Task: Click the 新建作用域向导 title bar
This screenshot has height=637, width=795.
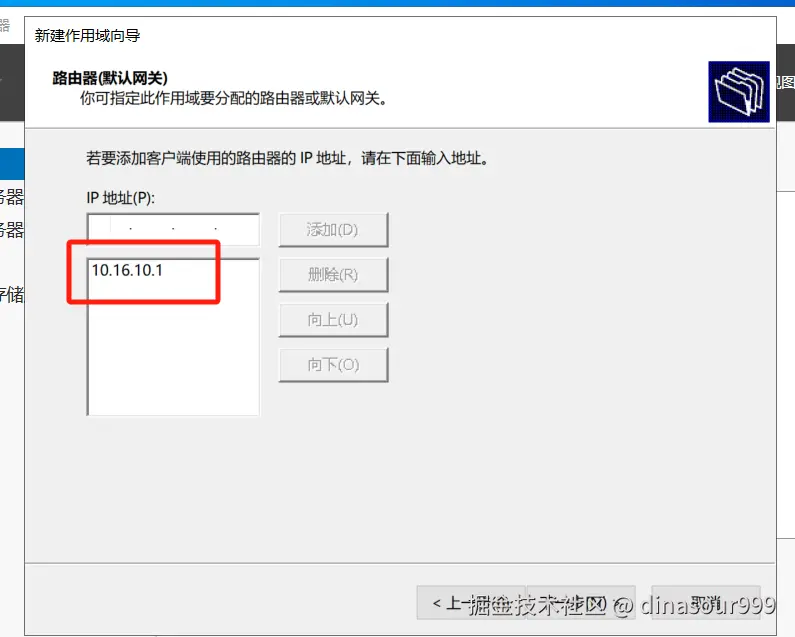Action: click(400, 36)
